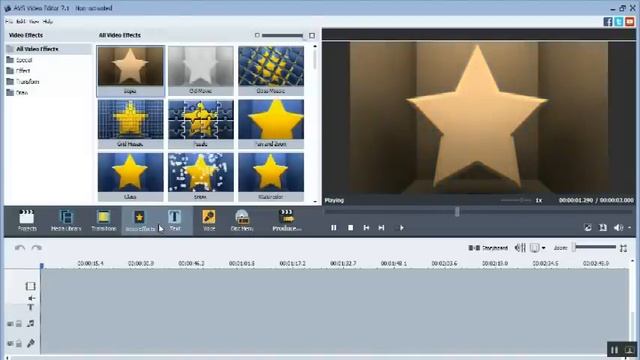Toggle visibility of the voice track

10,344
